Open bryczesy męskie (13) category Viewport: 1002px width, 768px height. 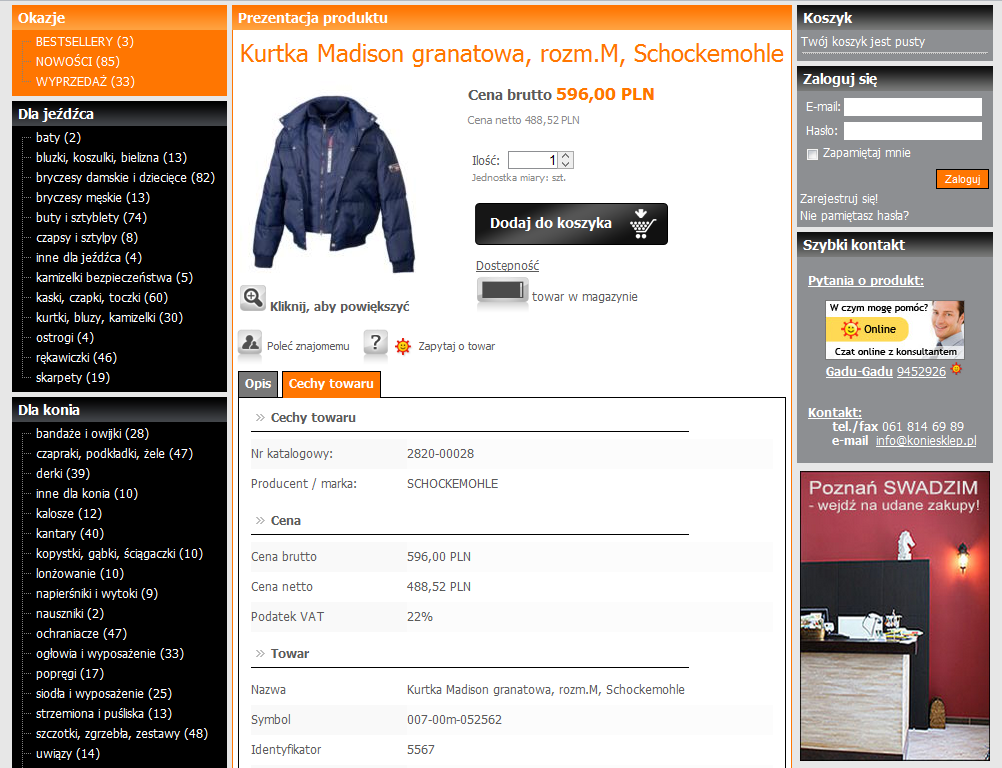coord(93,197)
